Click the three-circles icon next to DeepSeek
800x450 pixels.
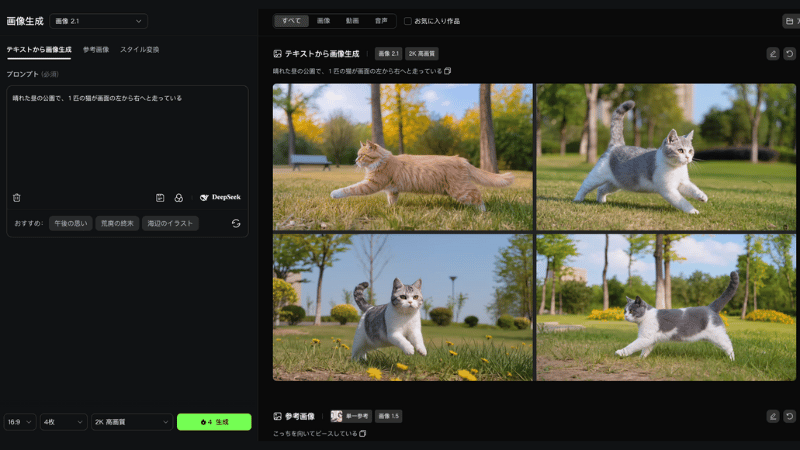click(x=179, y=198)
